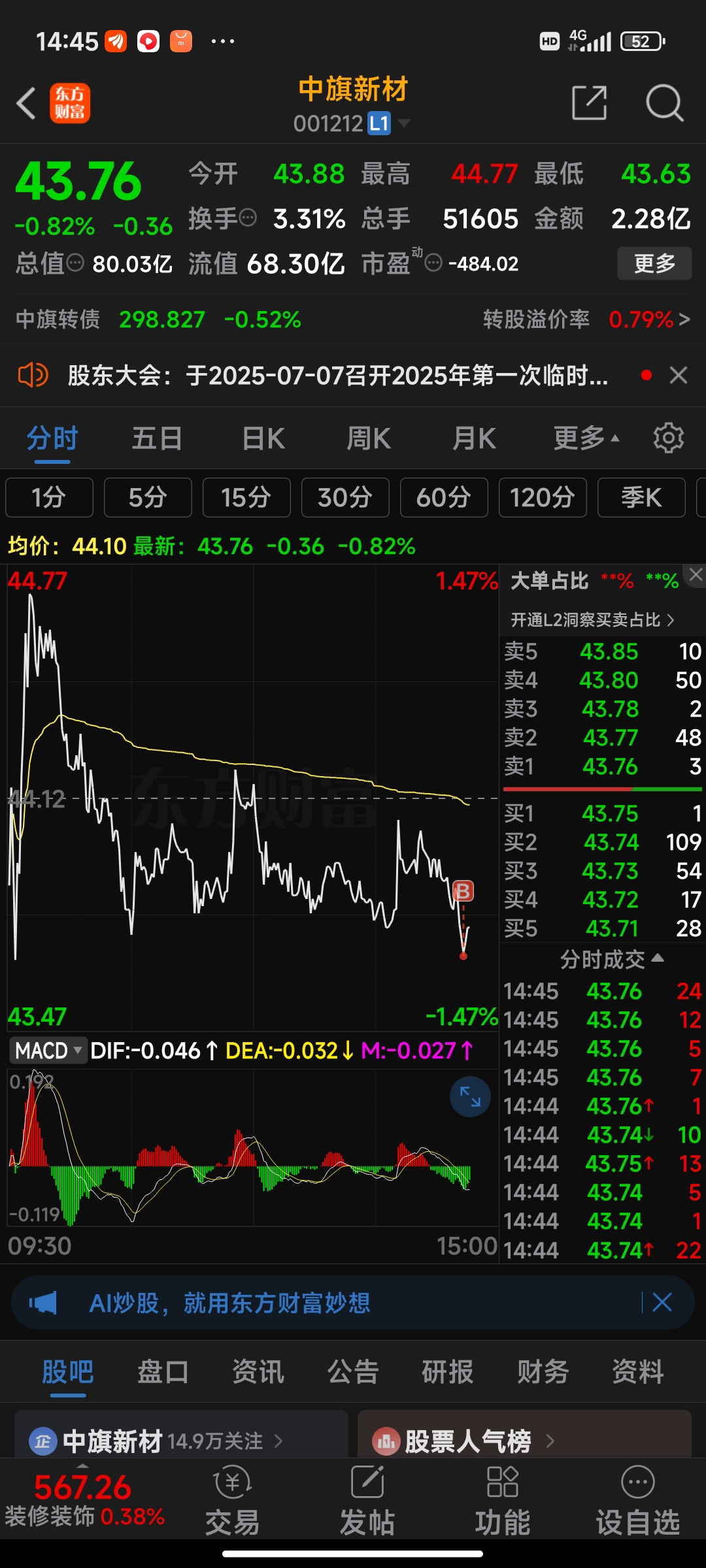Tap the 中旗新材 forum avatar icon
The width and height of the screenshot is (706, 1568).
pyautogui.click(x=42, y=1441)
